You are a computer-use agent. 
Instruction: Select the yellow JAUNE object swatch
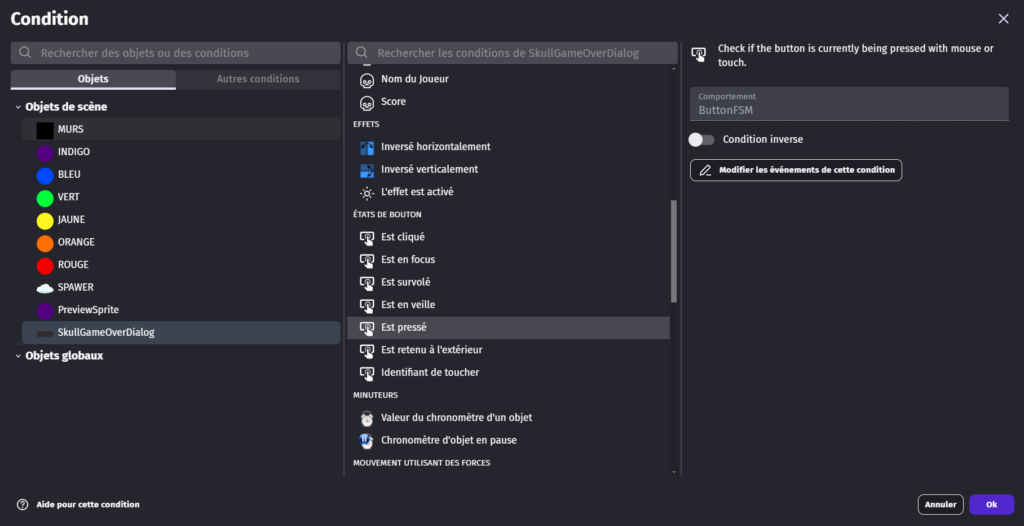point(45,220)
